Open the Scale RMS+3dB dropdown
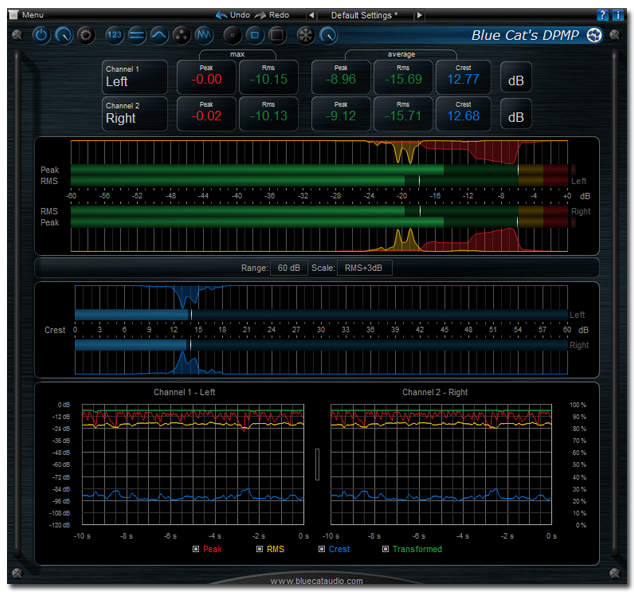Screen dimensions: 634x595 pyautogui.click(x=364, y=268)
